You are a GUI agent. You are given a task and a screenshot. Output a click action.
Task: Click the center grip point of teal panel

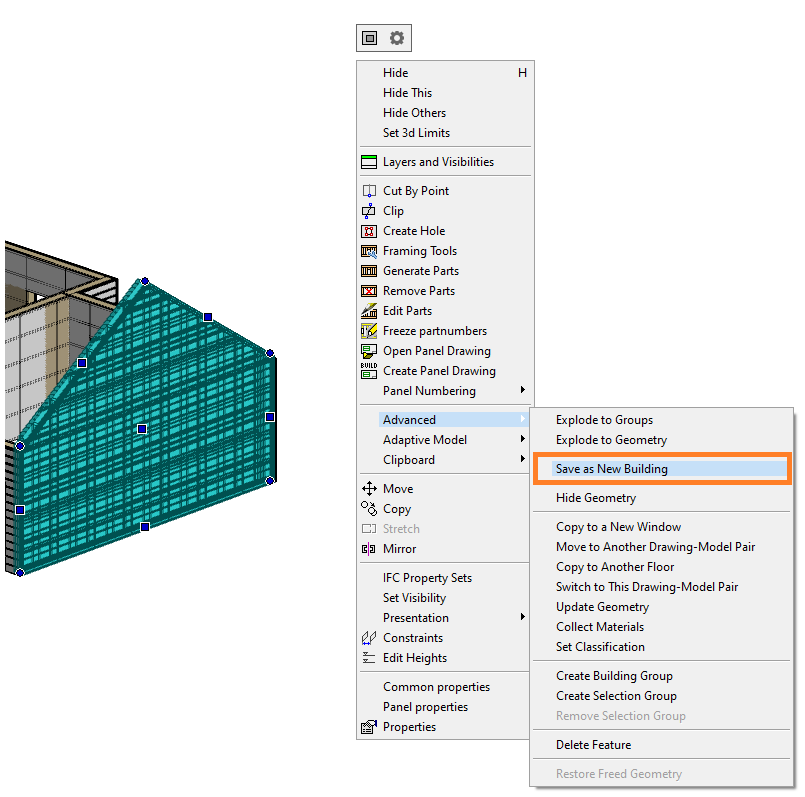point(142,429)
